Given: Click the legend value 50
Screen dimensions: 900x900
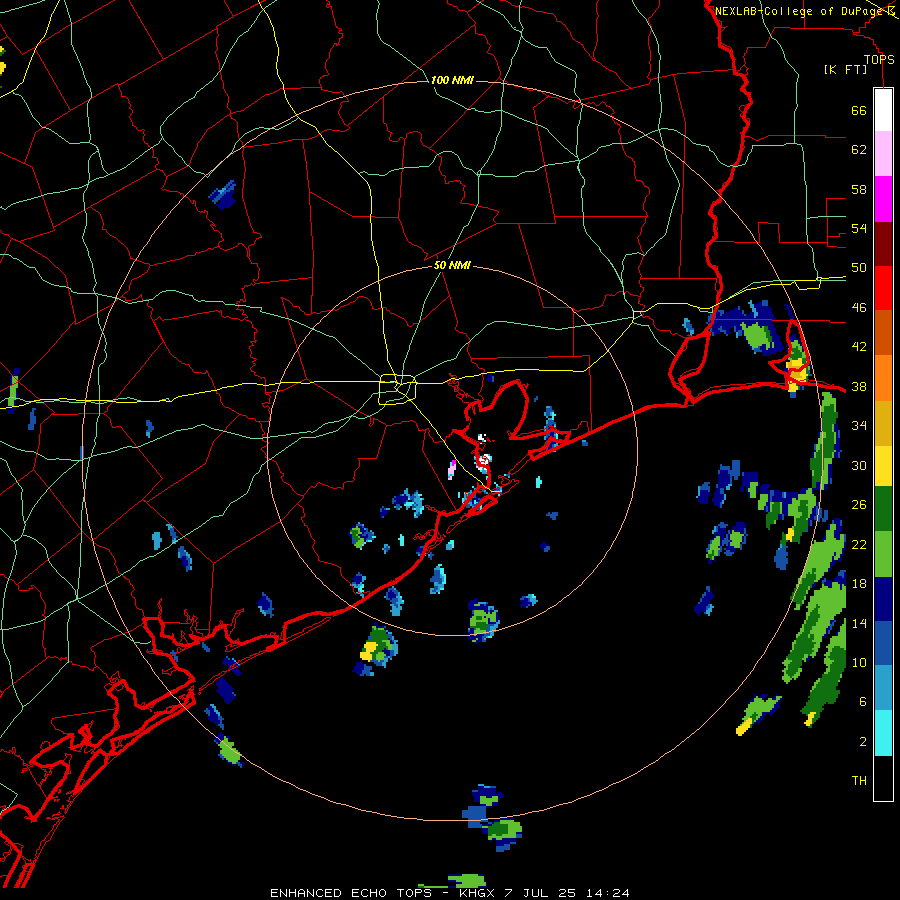Looking at the screenshot, I should pyautogui.click(x=859, y=268).
